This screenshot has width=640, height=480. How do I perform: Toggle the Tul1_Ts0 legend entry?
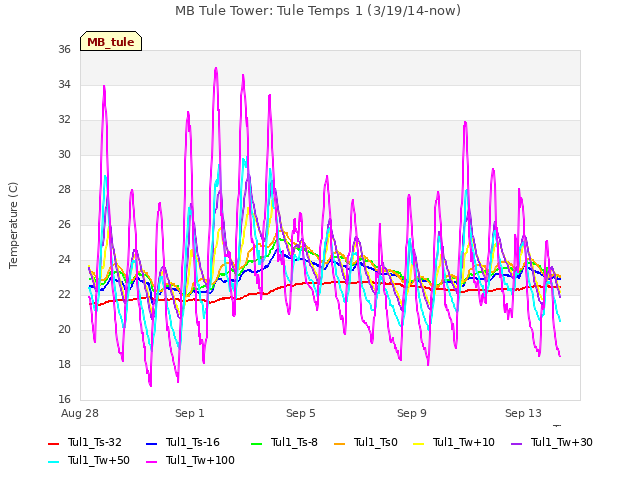(x=366, y=442)
